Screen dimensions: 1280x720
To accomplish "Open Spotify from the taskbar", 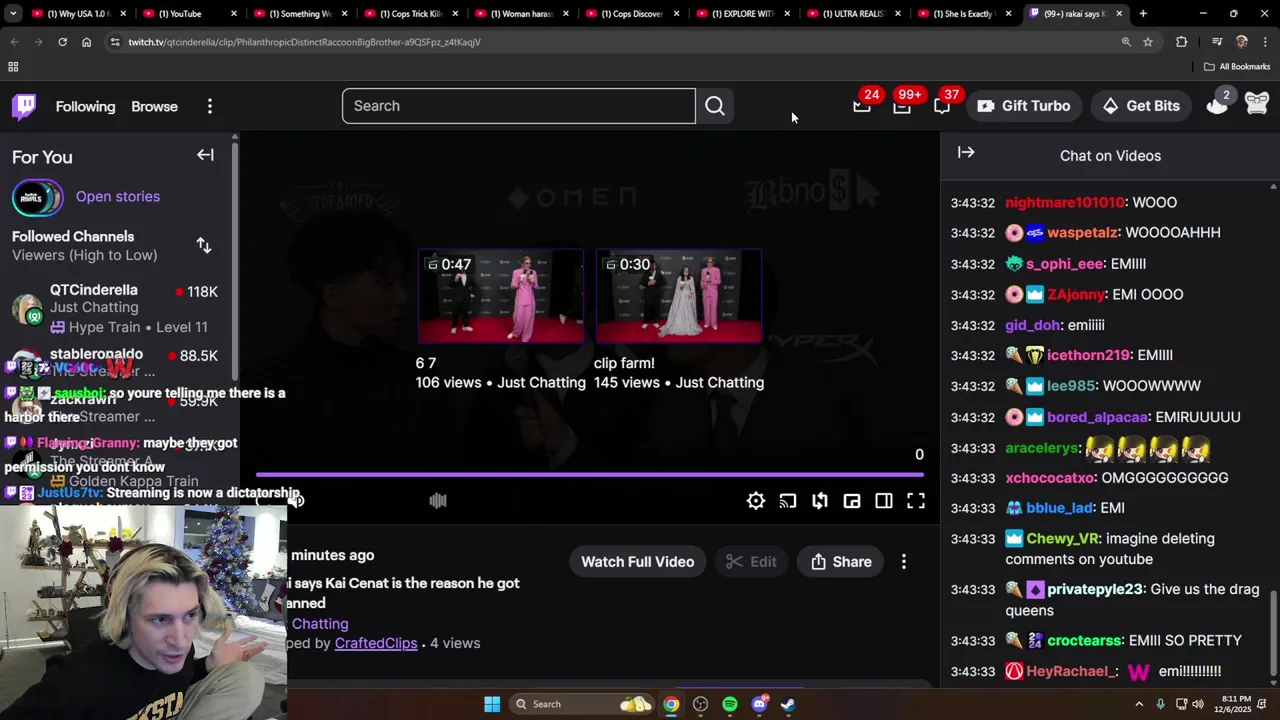I will [x=730, y=704].
